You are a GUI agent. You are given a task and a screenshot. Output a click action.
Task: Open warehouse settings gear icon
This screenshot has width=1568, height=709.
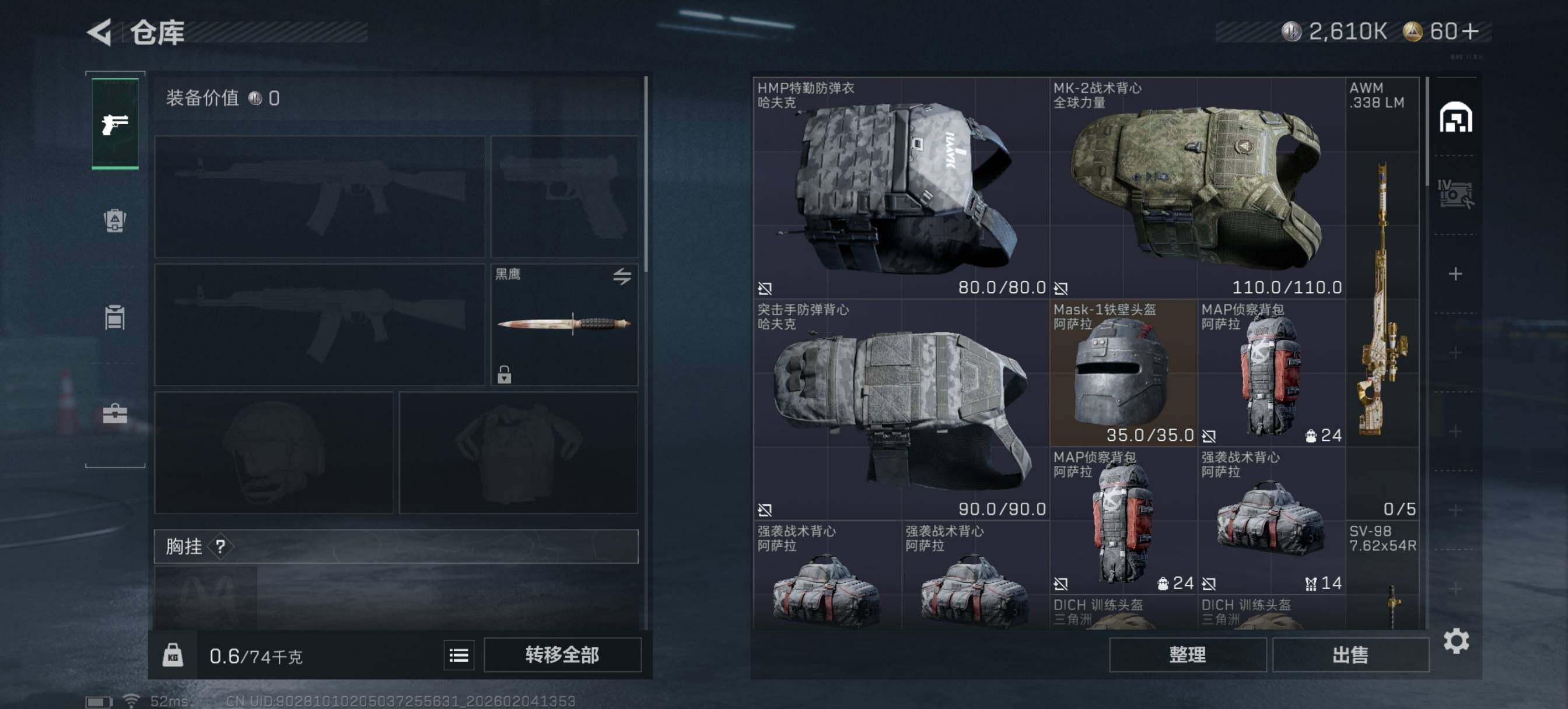tap(1456, 641)
